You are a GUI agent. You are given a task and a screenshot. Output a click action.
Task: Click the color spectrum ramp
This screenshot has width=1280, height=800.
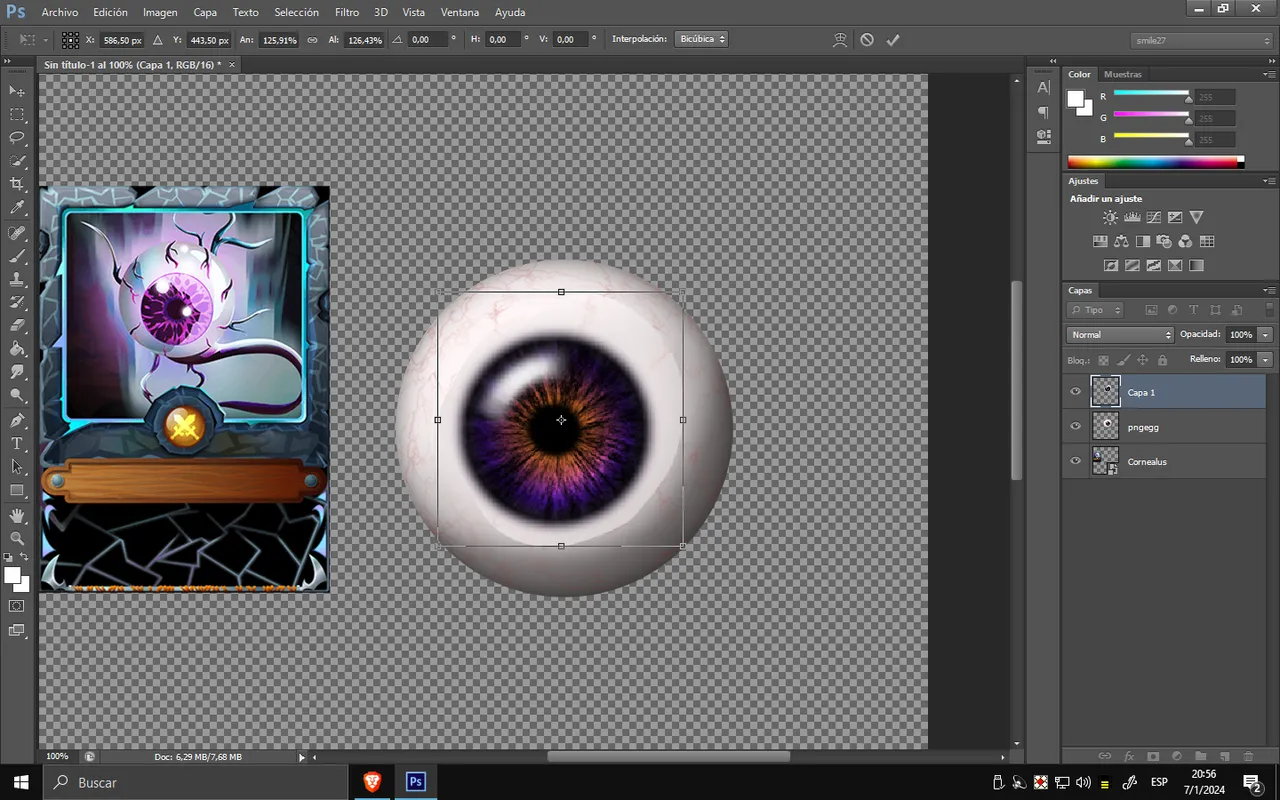[x=1156, y=162]
